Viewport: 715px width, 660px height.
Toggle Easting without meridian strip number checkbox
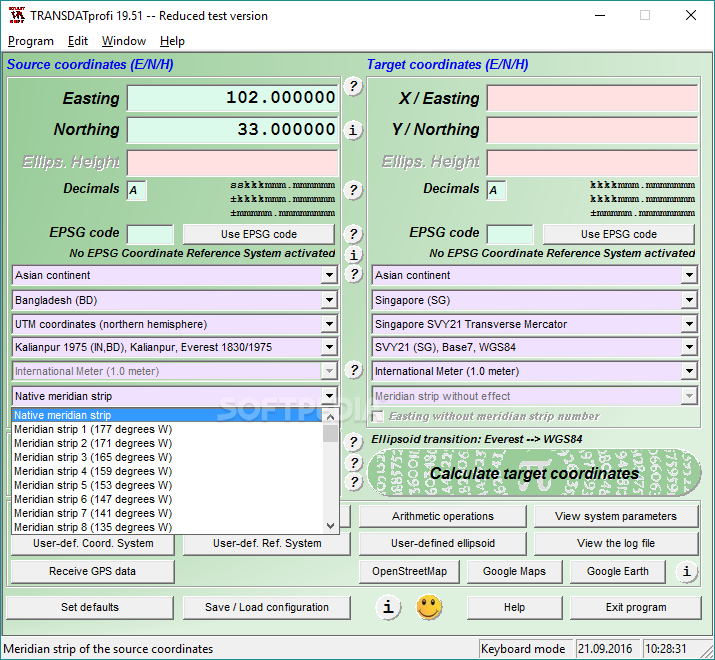378,416
